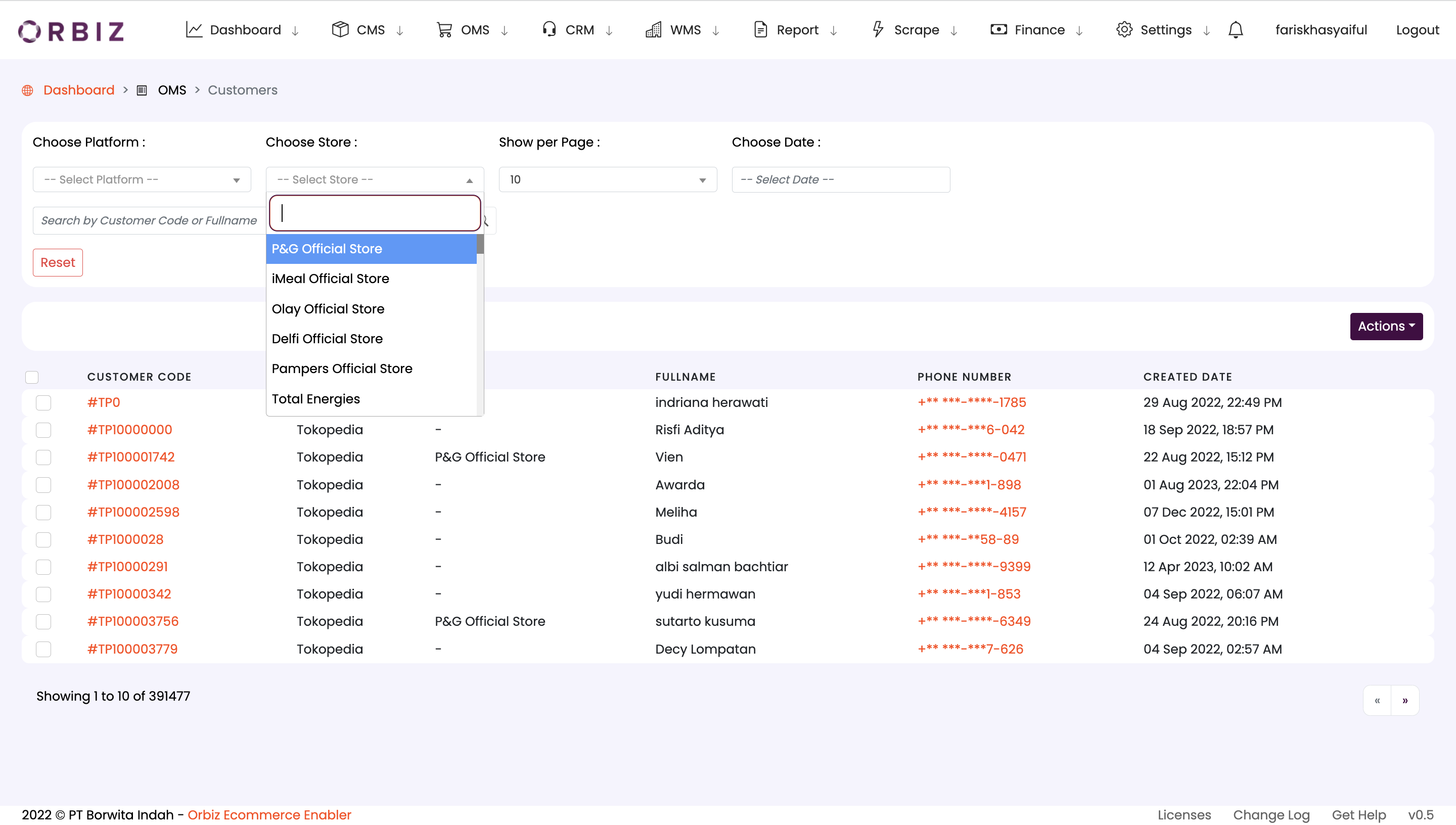1456x825 pixels.
Task: Check the row for #TP100002598
Action: click(x=43, y=512)
